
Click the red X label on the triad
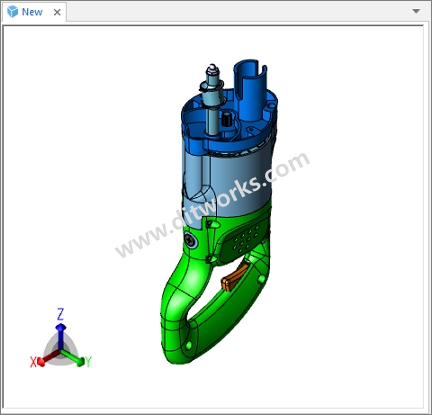(33, 362)
